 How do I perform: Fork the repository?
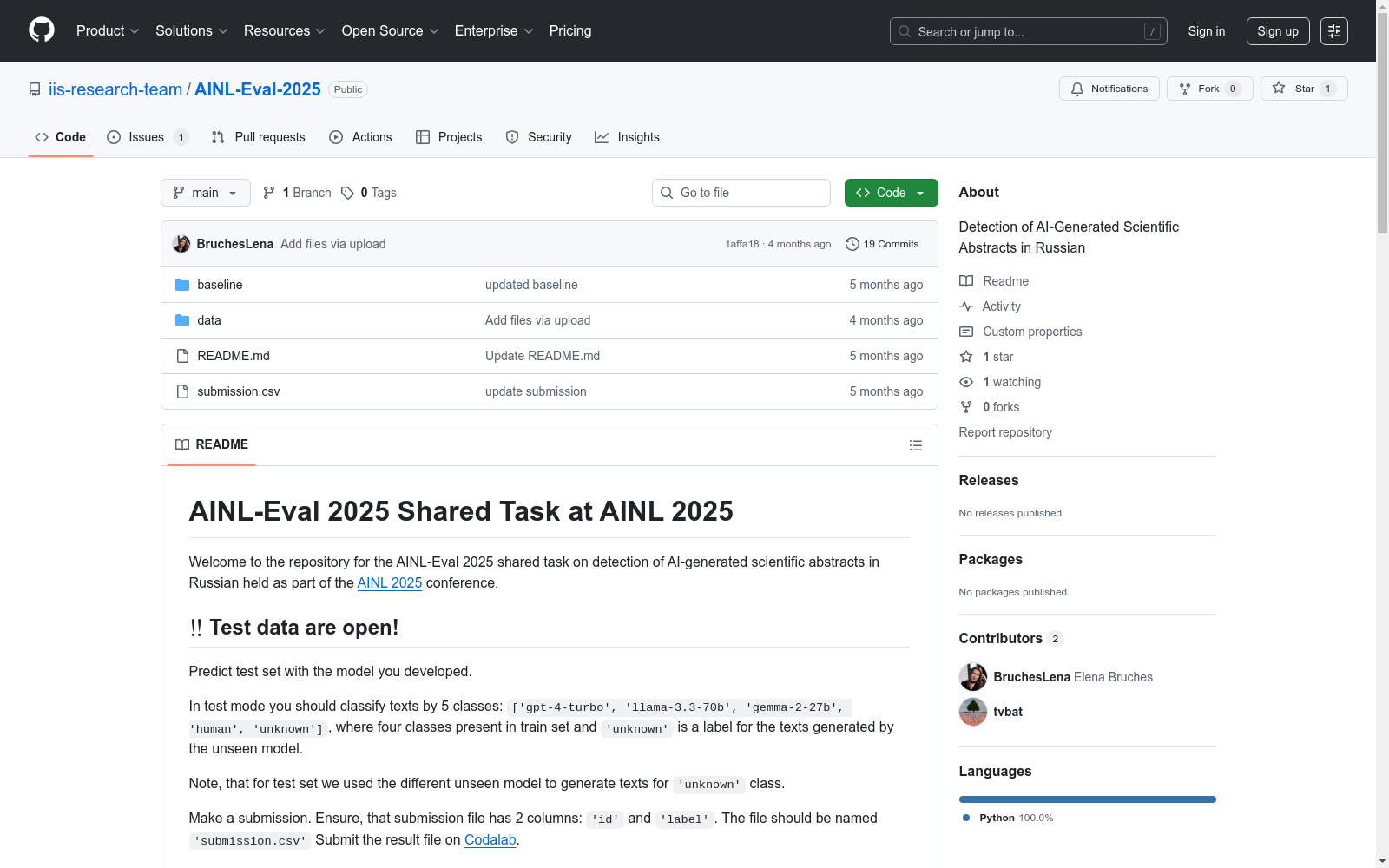[1210, 89]
